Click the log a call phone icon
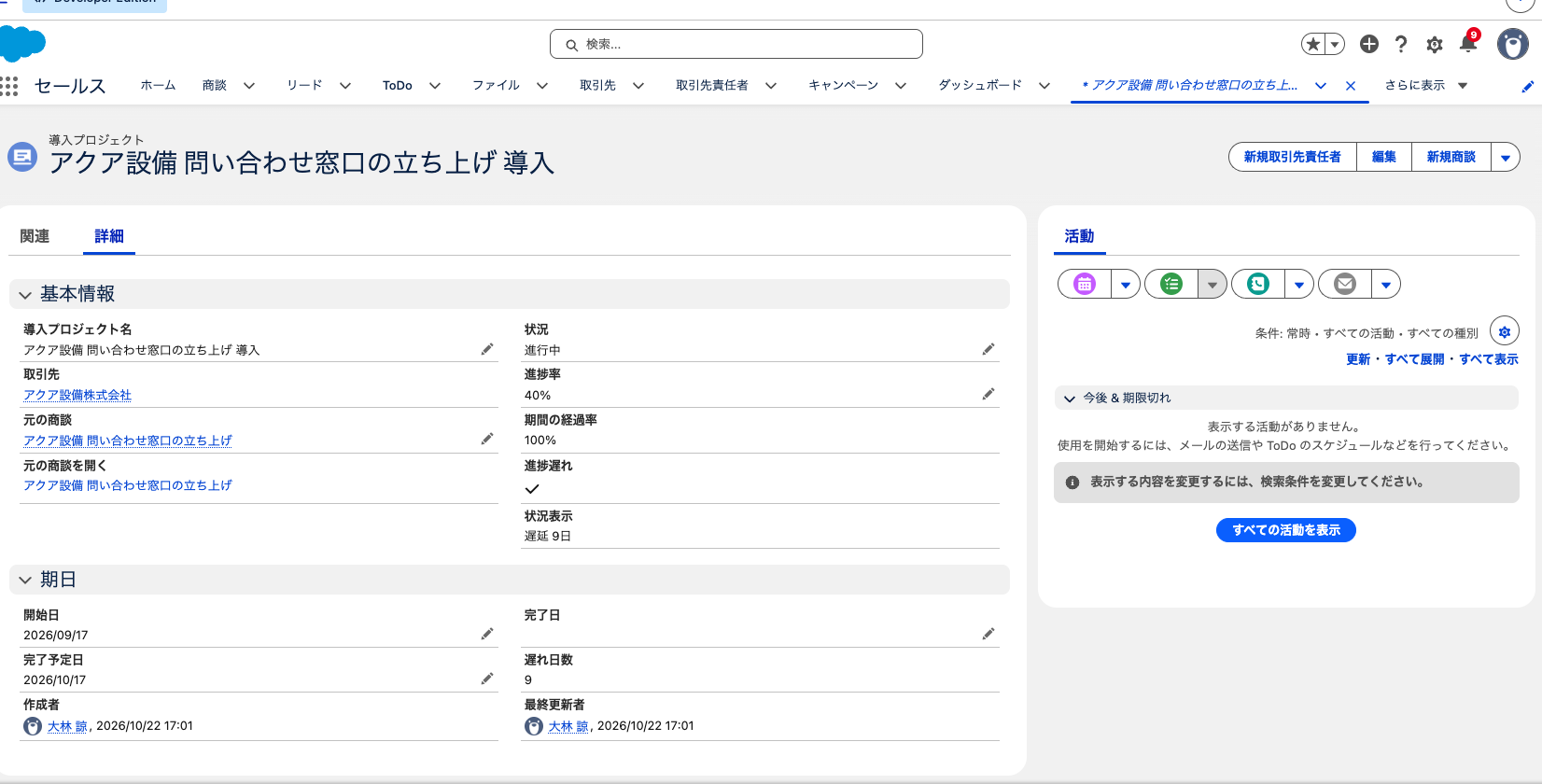The height and width of the screenshot is (784, 1542). tap(1258, 284)
